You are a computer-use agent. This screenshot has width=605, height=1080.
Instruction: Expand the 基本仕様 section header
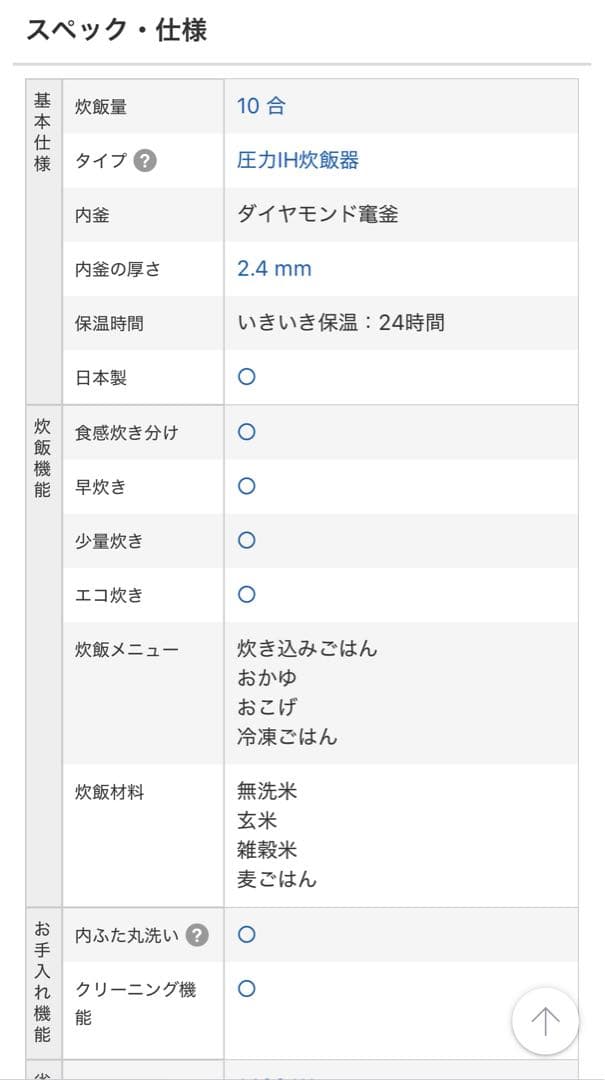(x=41, y=135)
